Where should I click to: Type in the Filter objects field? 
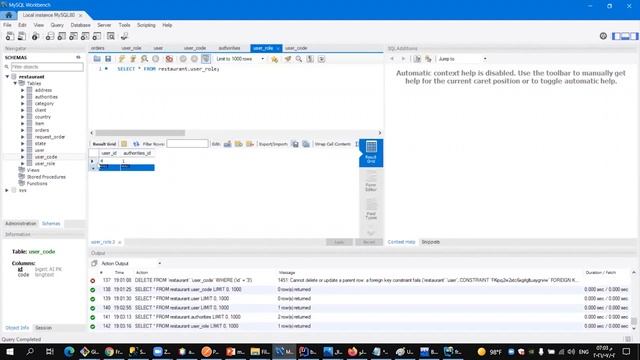click(x=47, y=67)
